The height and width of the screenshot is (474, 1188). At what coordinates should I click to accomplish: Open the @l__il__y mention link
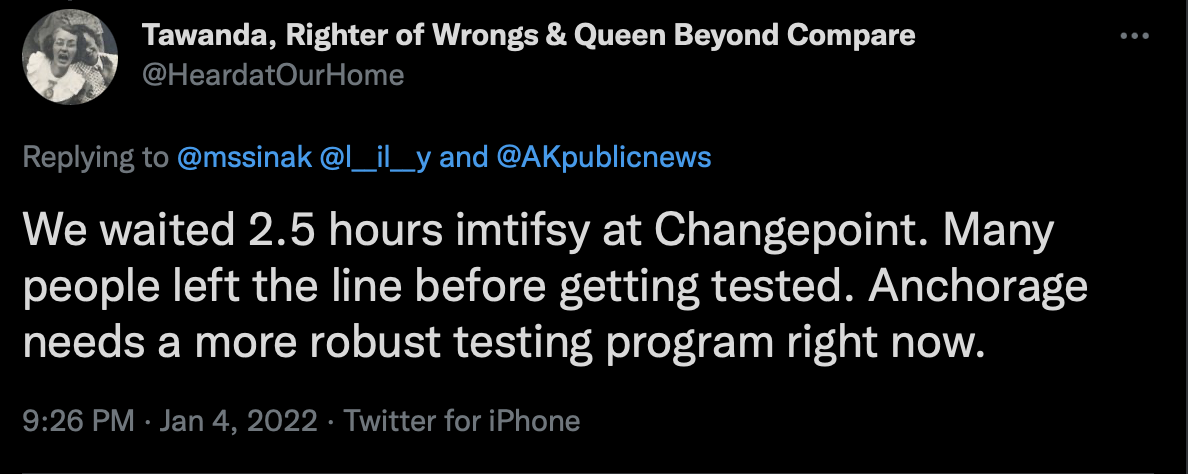375,157
